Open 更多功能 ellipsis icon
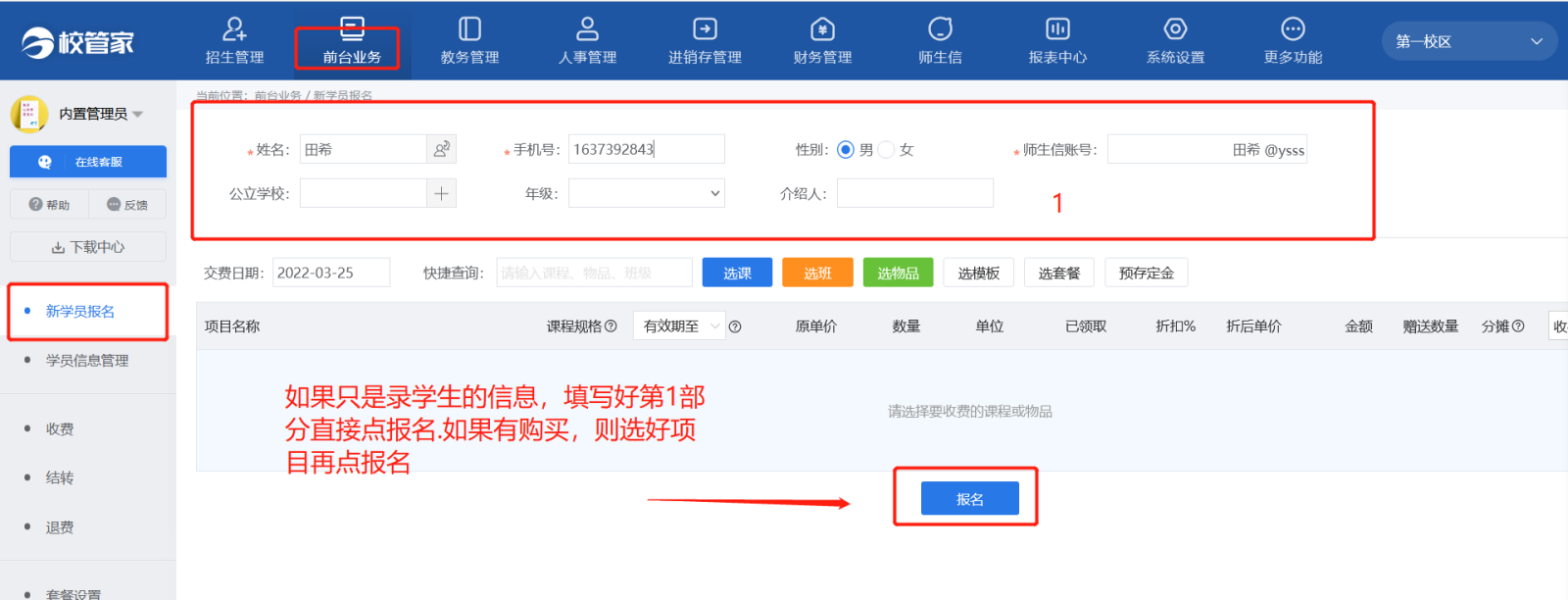1568x600 pixels. (x=1293, y=29)
